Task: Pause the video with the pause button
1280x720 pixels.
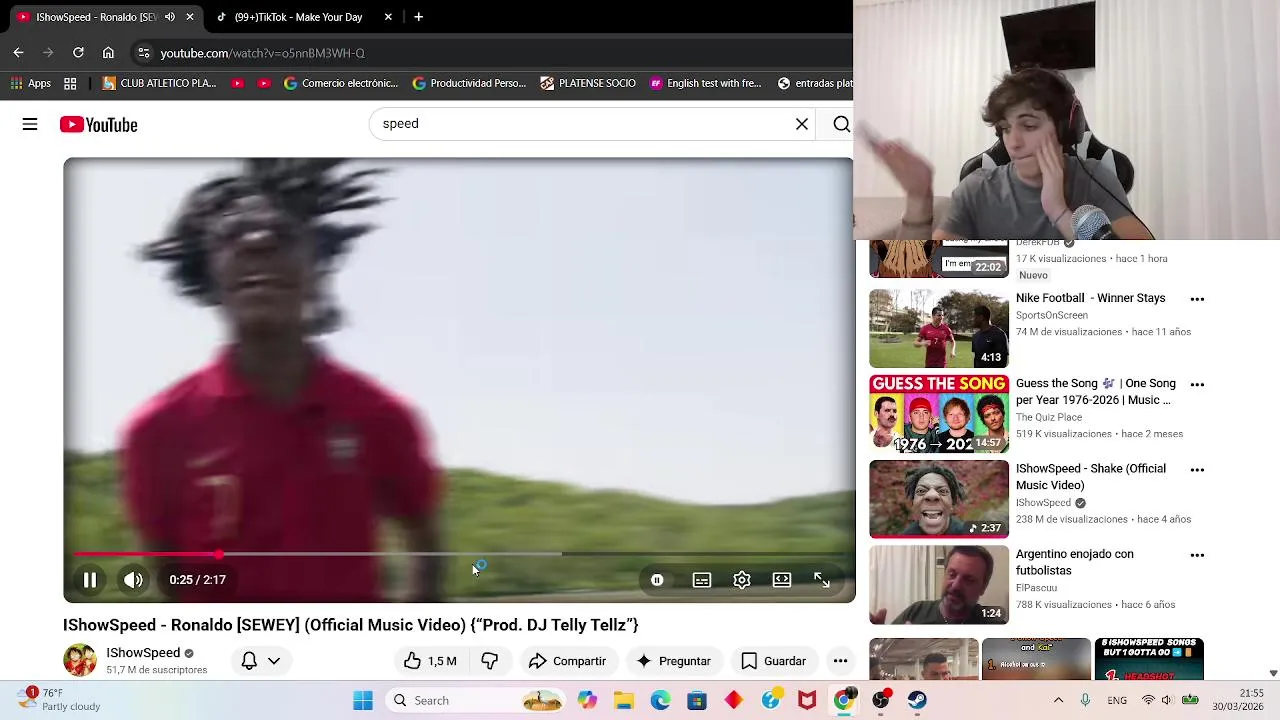Action: tap(89, 580)
